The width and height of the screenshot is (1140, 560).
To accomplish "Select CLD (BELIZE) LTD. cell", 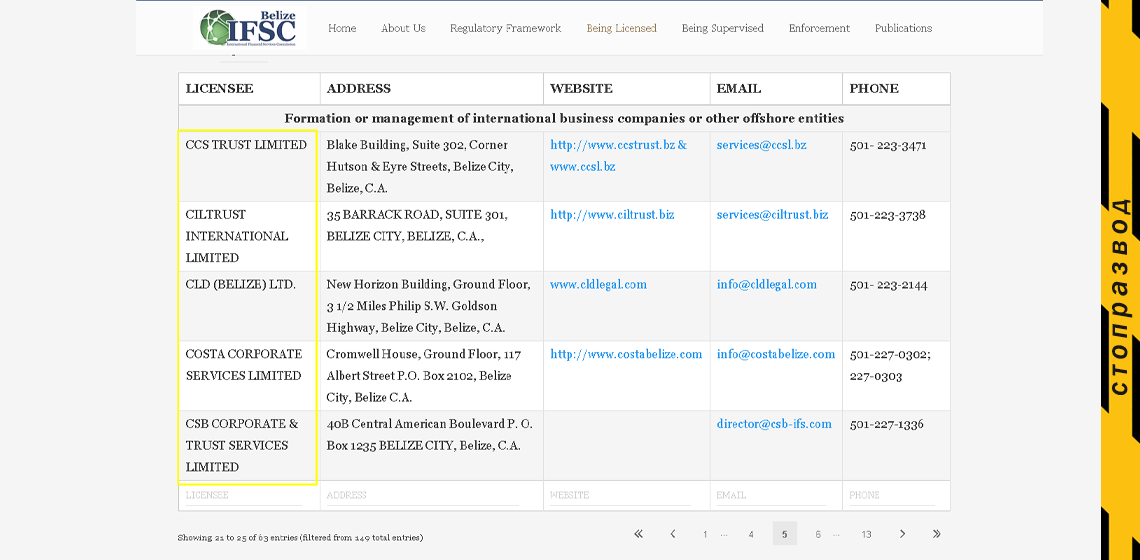I will point(249,306).
